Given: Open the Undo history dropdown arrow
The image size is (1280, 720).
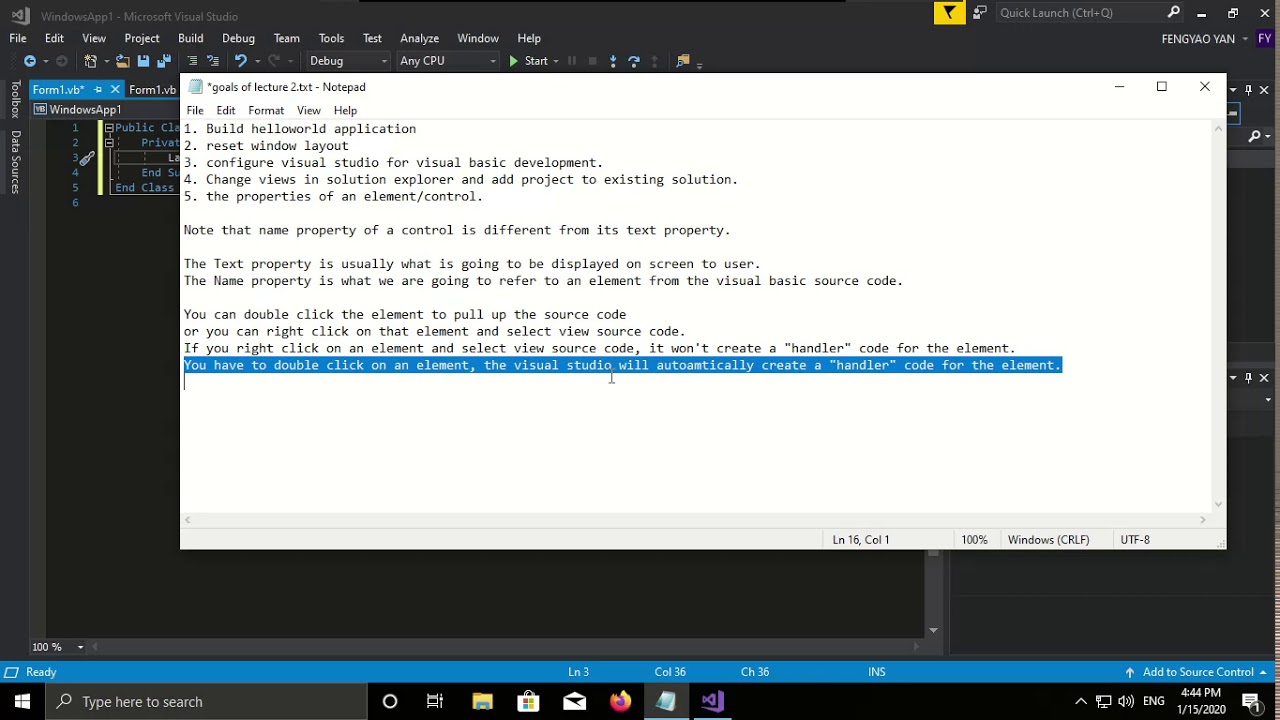Looking at the screenshot, I should 257,61.
